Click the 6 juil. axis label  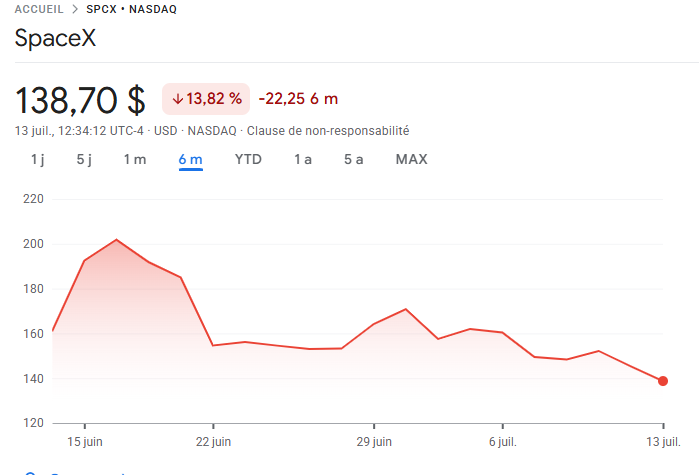click(x=503, y=442)
